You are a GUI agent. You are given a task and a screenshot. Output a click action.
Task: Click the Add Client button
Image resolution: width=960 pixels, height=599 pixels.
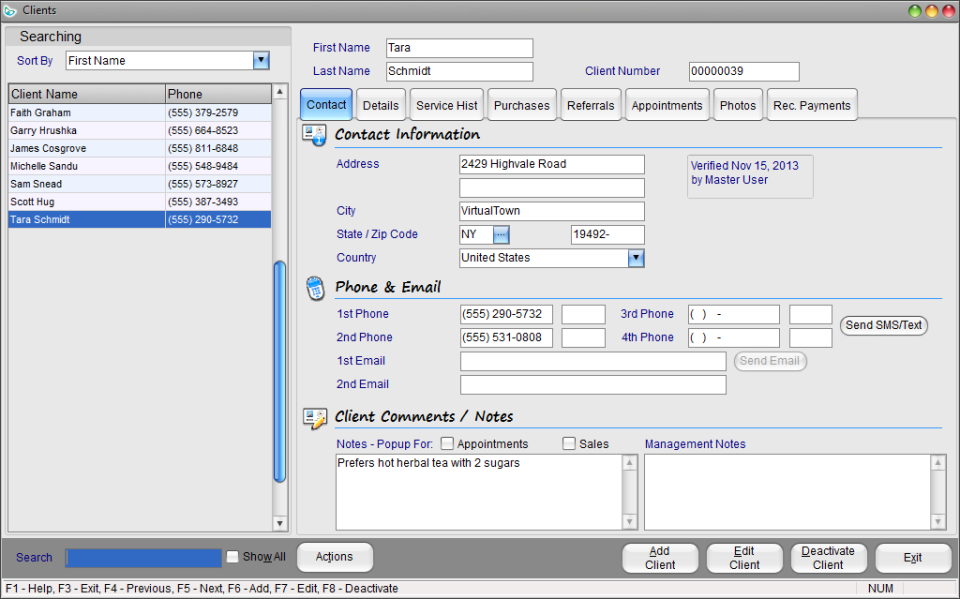[660, 558]
